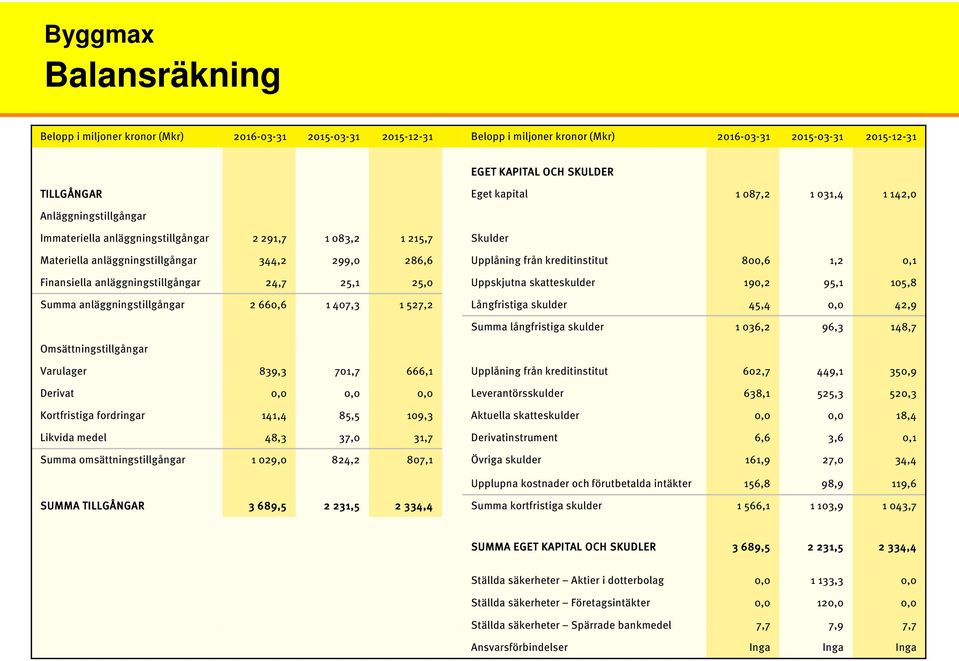Viewport: 959px width, 661px height.
Task: Click the '2 231,5' value in SUMMA EGET KAPITAL row
Action: click(x=825, y=547)
